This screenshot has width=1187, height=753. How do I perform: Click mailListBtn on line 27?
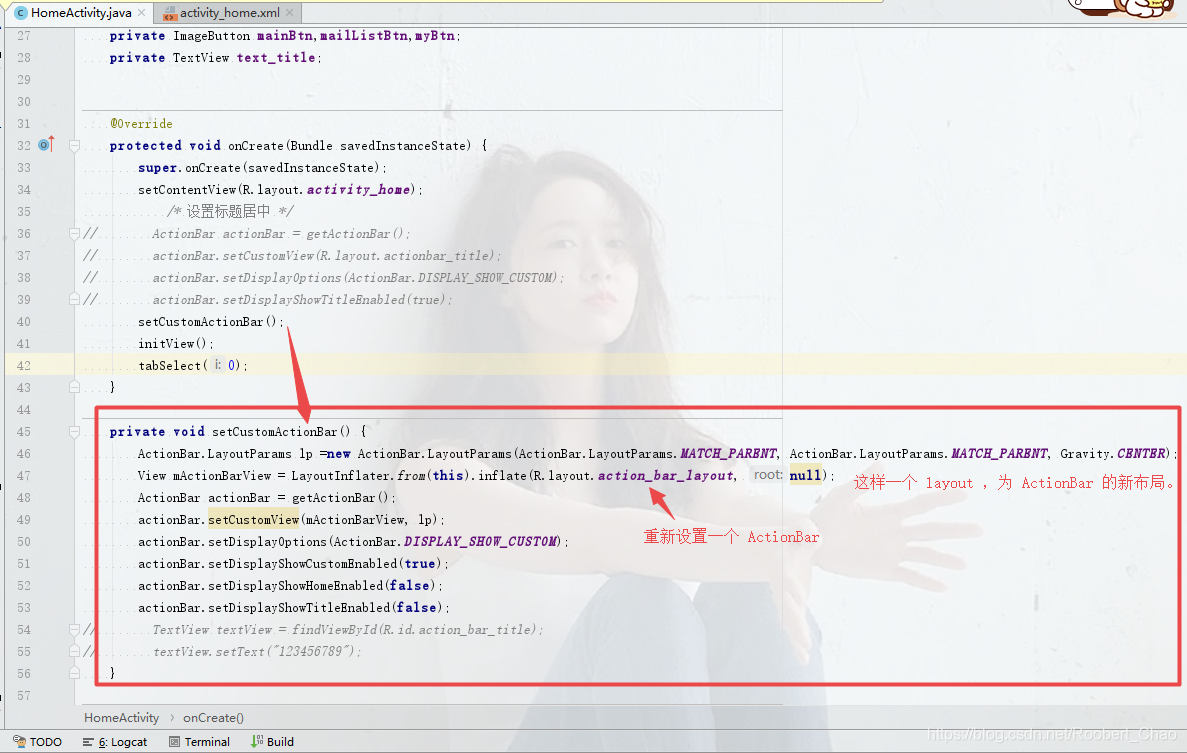pyautogui.click(x=363, y=36)
